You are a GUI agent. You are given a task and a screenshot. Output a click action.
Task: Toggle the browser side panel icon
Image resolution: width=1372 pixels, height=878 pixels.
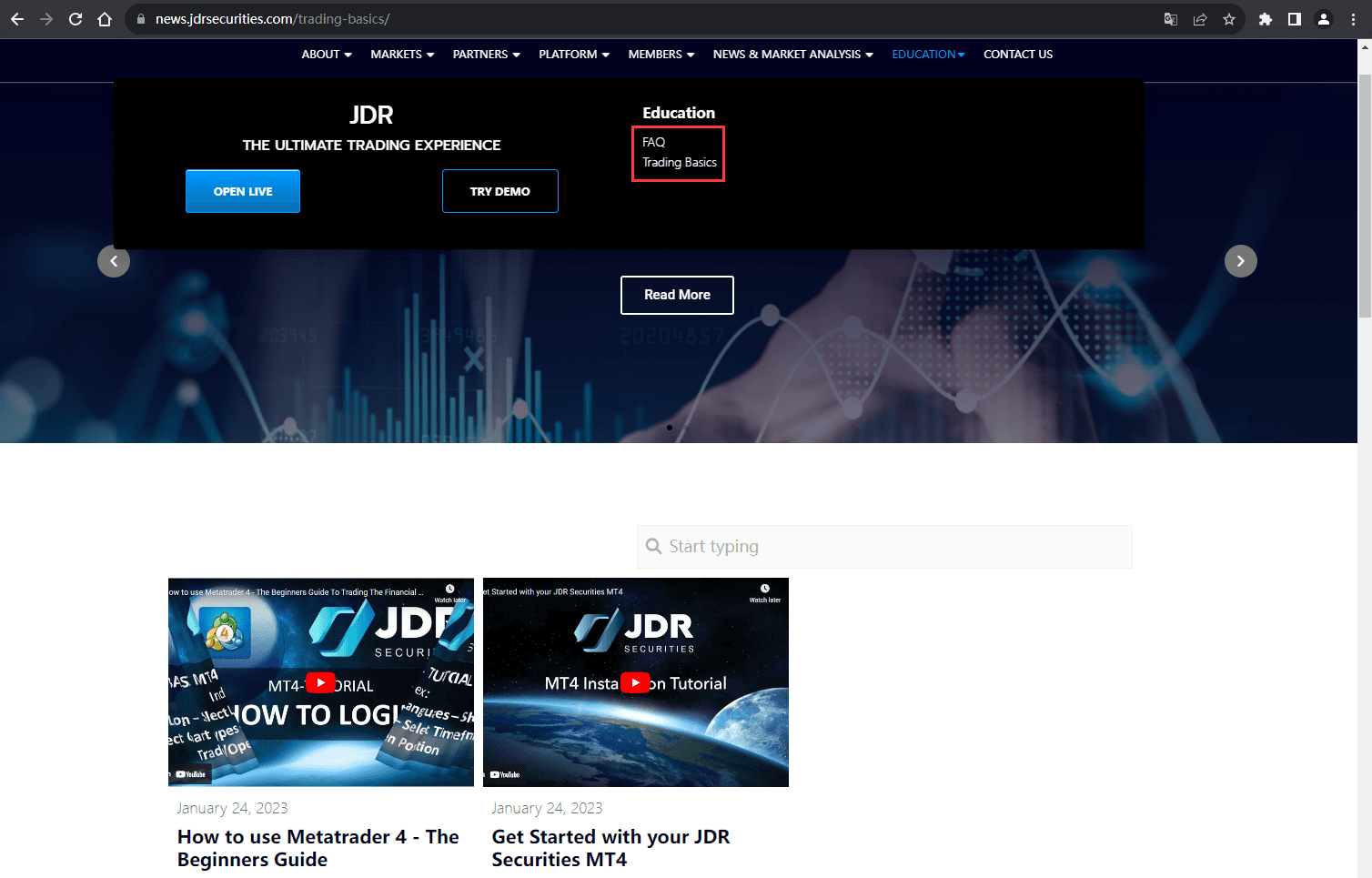coord(1295,19)
